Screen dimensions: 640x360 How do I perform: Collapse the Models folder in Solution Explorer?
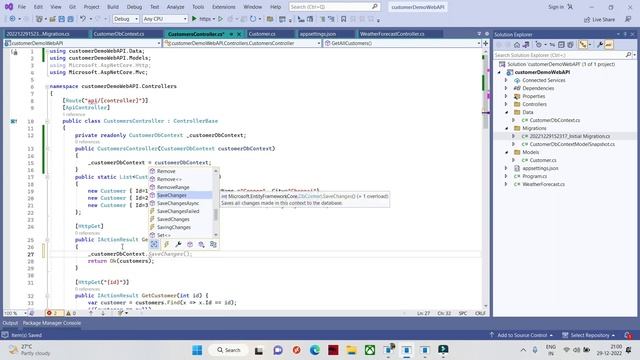coord(507,152)
